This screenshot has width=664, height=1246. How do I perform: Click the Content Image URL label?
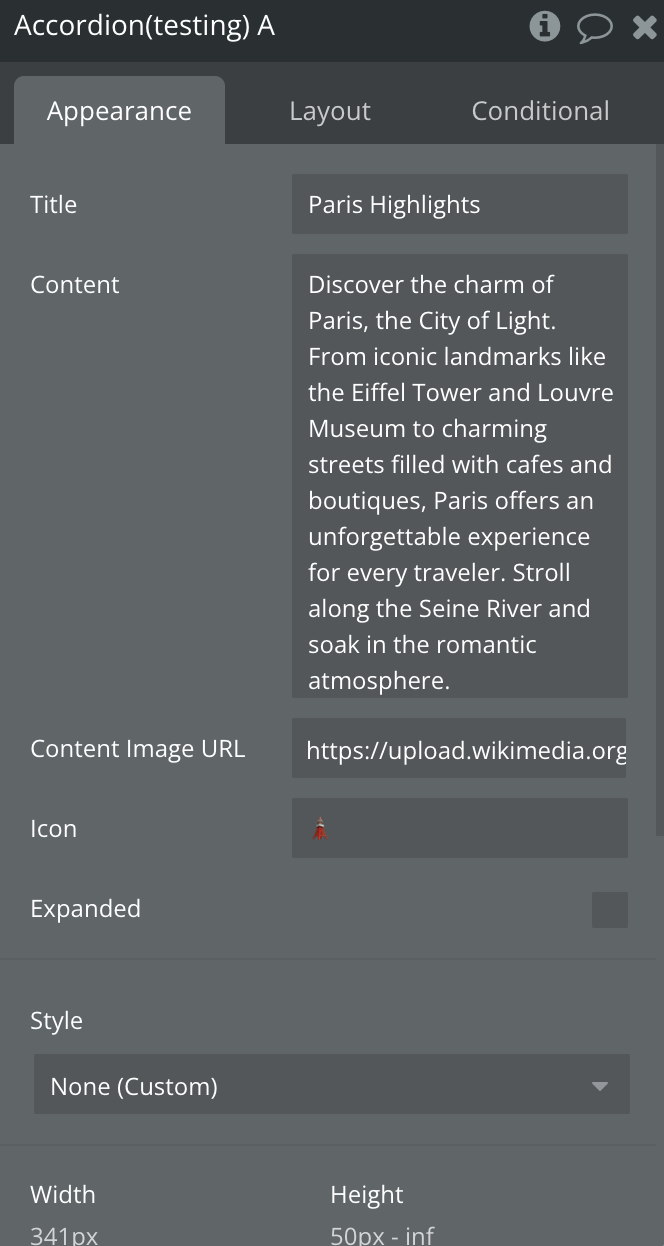pos(138,749)
